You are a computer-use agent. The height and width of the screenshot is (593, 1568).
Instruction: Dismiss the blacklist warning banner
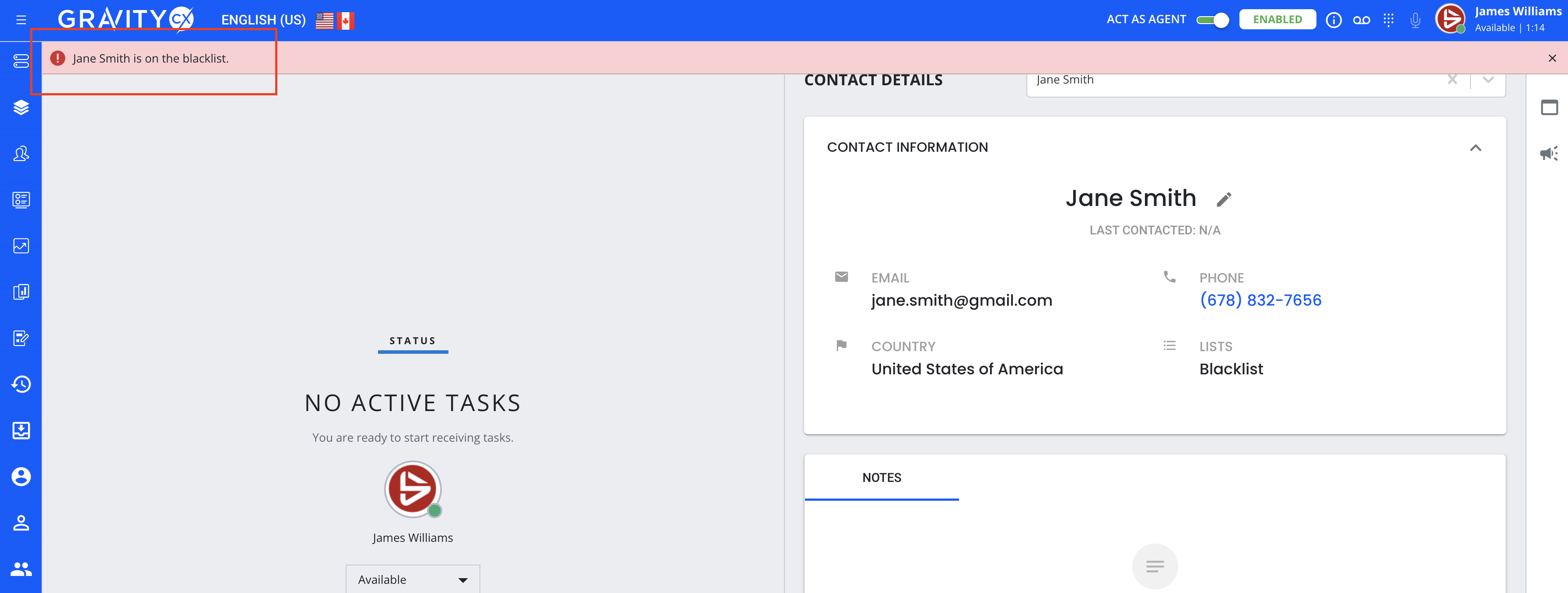pyautogui.click(x=1552, y=58)
